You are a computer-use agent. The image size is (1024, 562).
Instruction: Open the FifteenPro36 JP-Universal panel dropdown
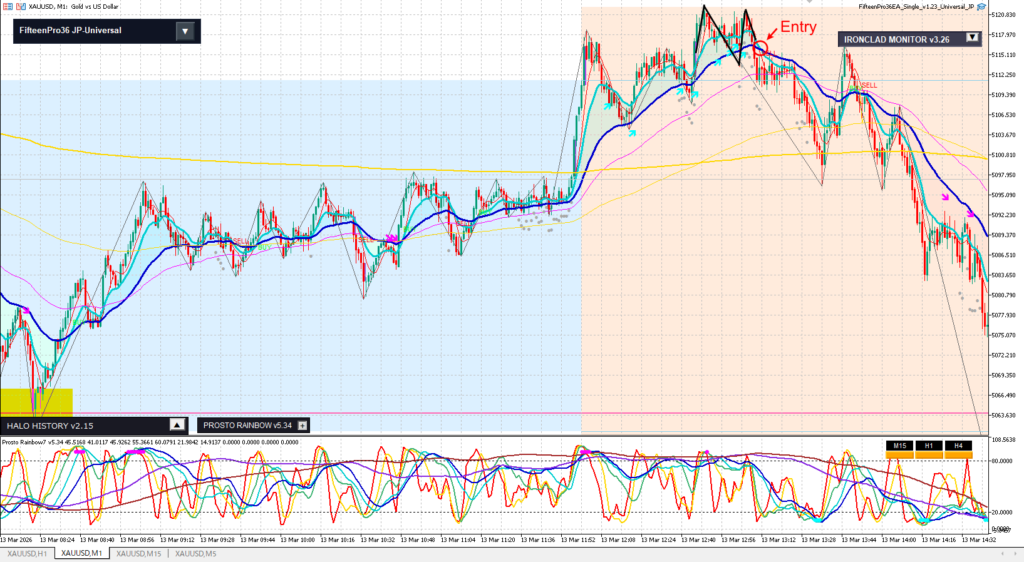coord(184,31)
